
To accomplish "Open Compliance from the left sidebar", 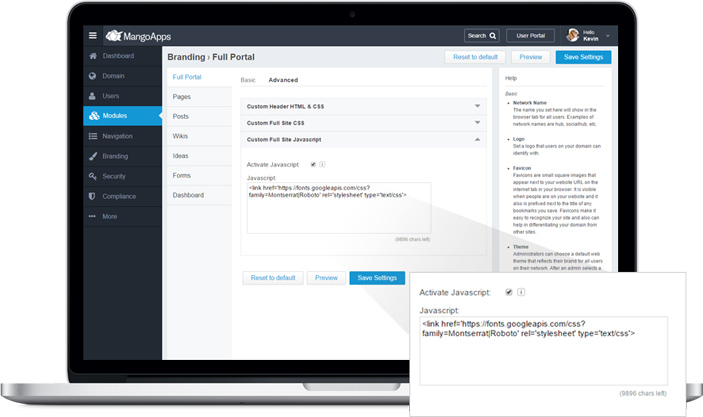I will point(122,196).
